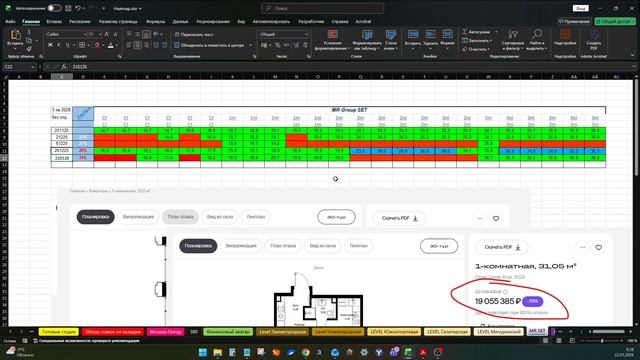Screen dimensions: 640x360
Task: Toggle underline formatting with the Ч button
Action: [x=68, y=45]
